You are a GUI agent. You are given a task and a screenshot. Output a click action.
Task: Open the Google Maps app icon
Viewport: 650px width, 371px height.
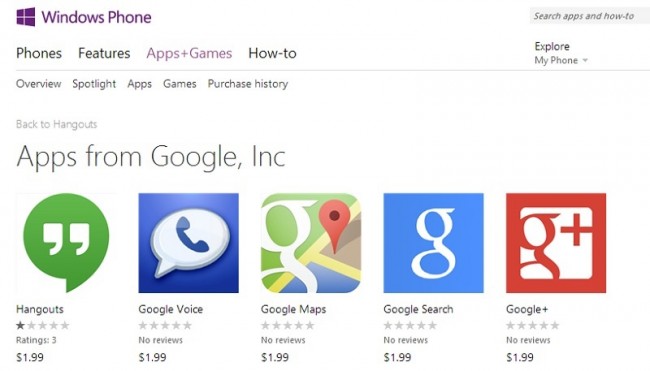coord(311,243)
